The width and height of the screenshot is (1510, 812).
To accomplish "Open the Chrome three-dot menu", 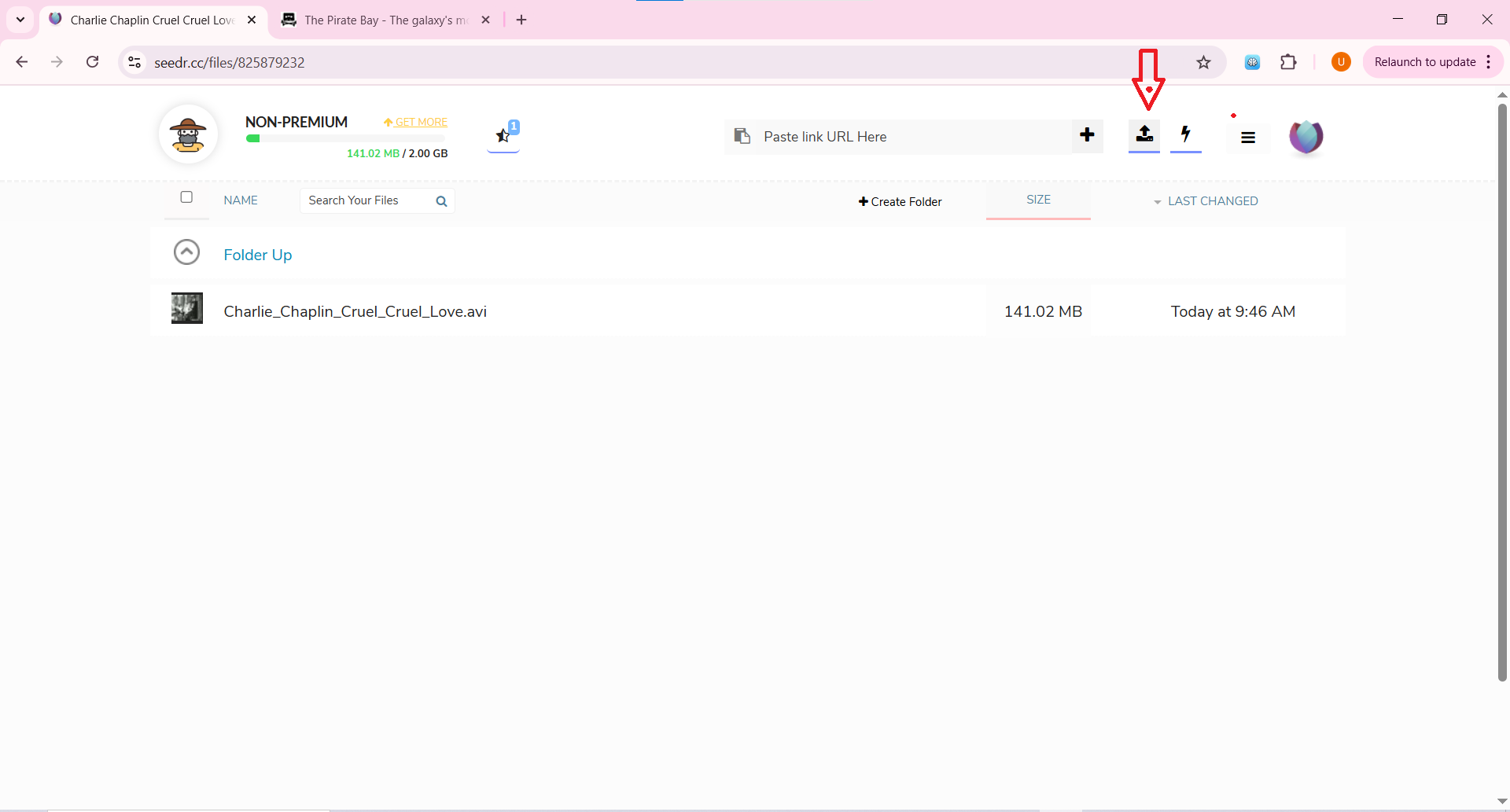I will point(1489,62).
